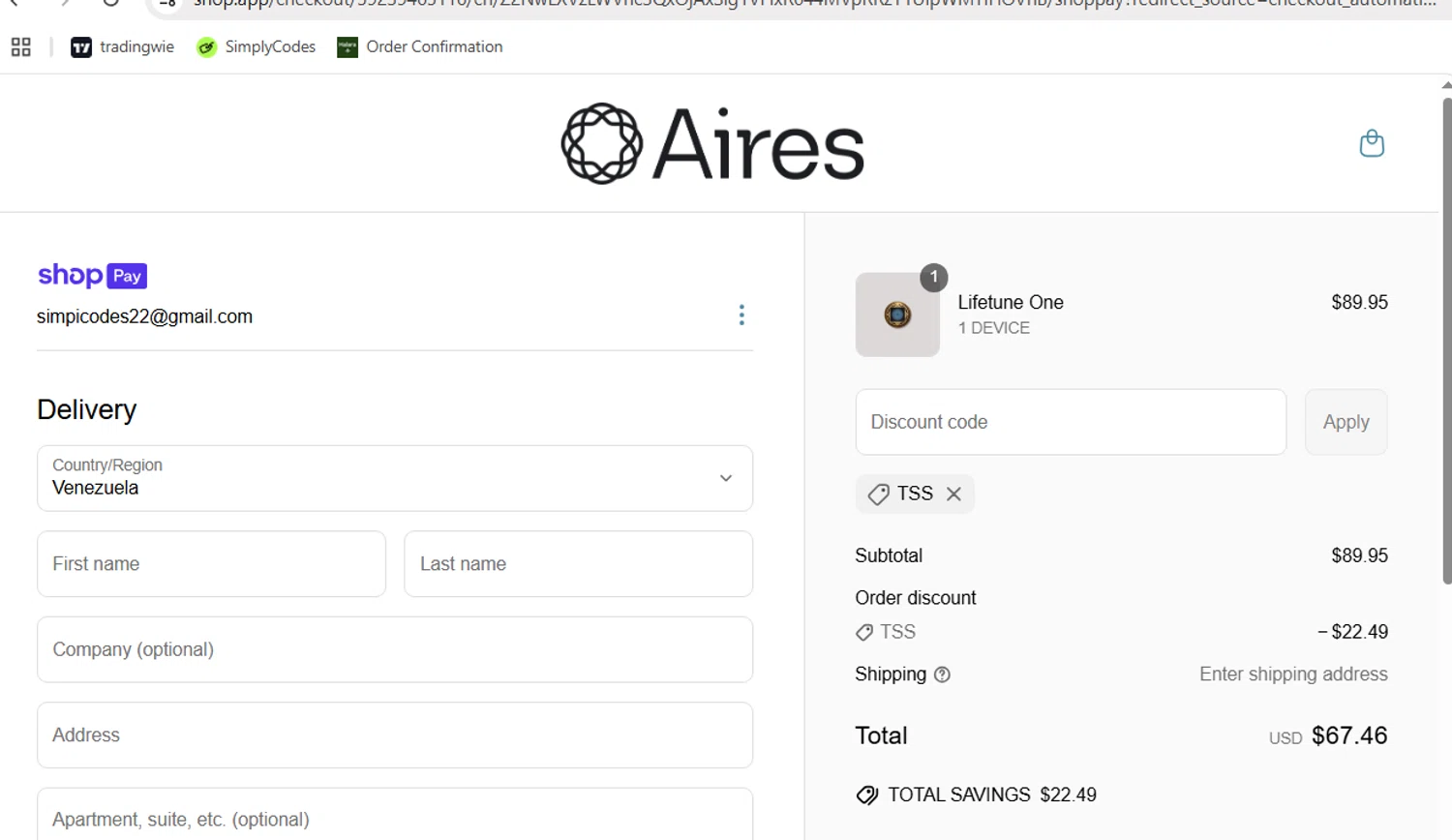Click the Aires store logo

[x=712, y=143]
